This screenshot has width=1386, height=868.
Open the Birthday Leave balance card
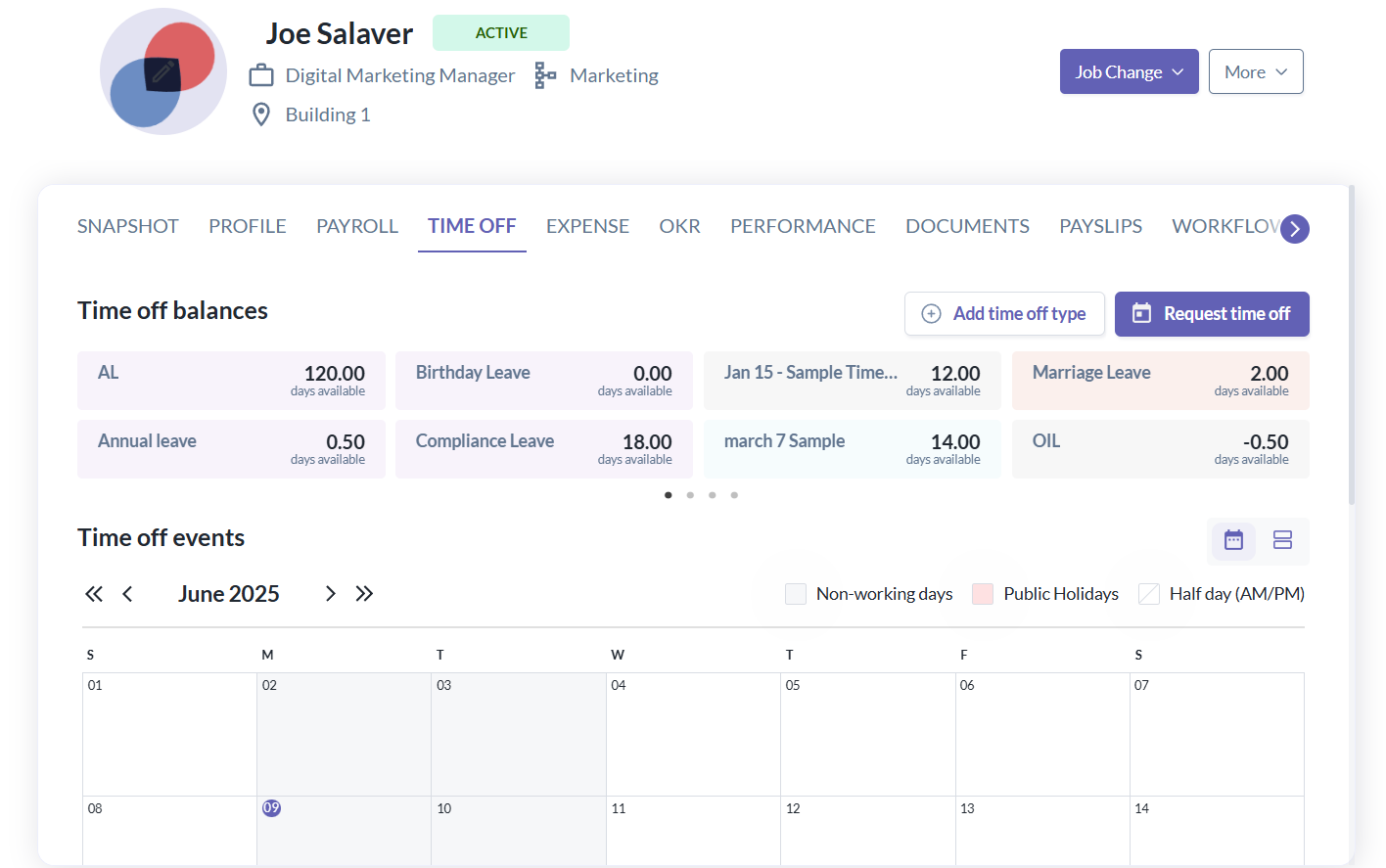point(544,381)
